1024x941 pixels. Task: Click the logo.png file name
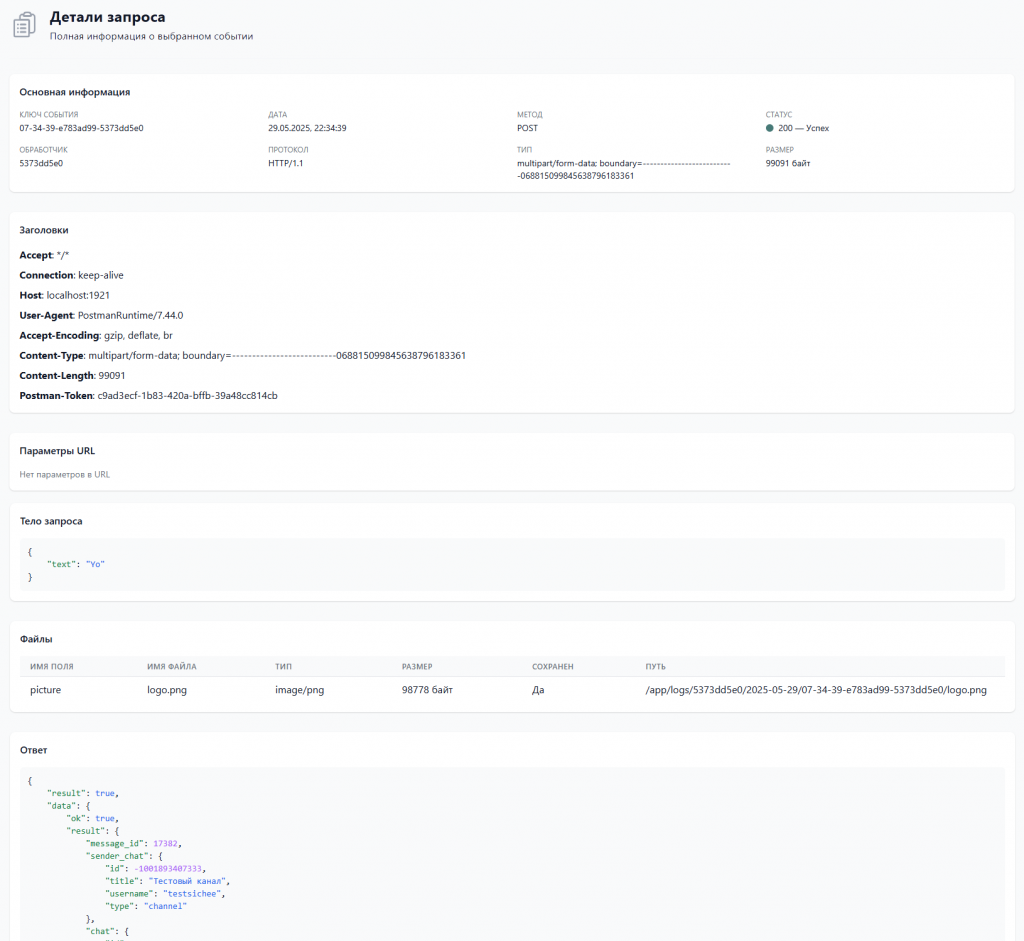click(x=167, y=690)
